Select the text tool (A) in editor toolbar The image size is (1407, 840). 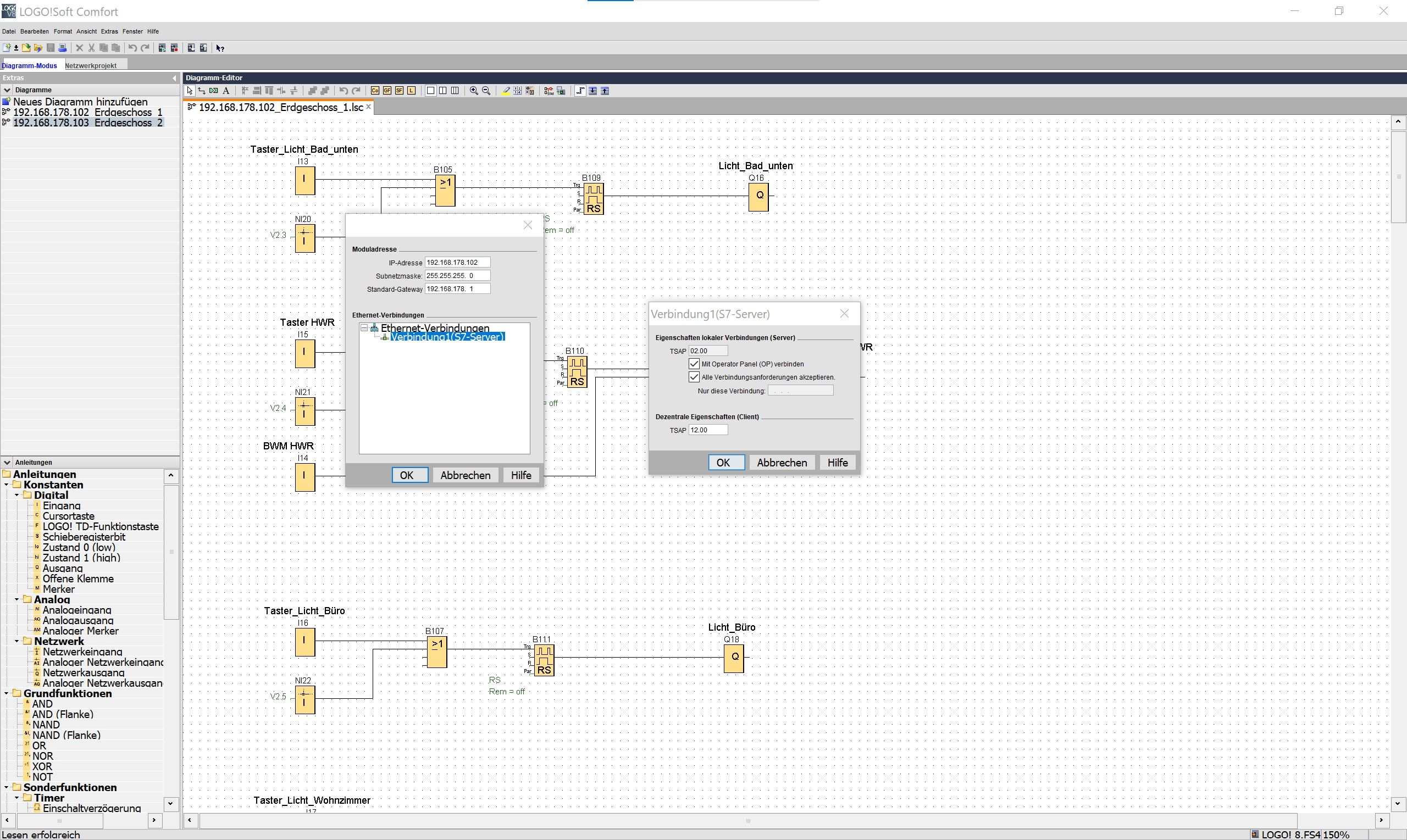coord(226,91)
